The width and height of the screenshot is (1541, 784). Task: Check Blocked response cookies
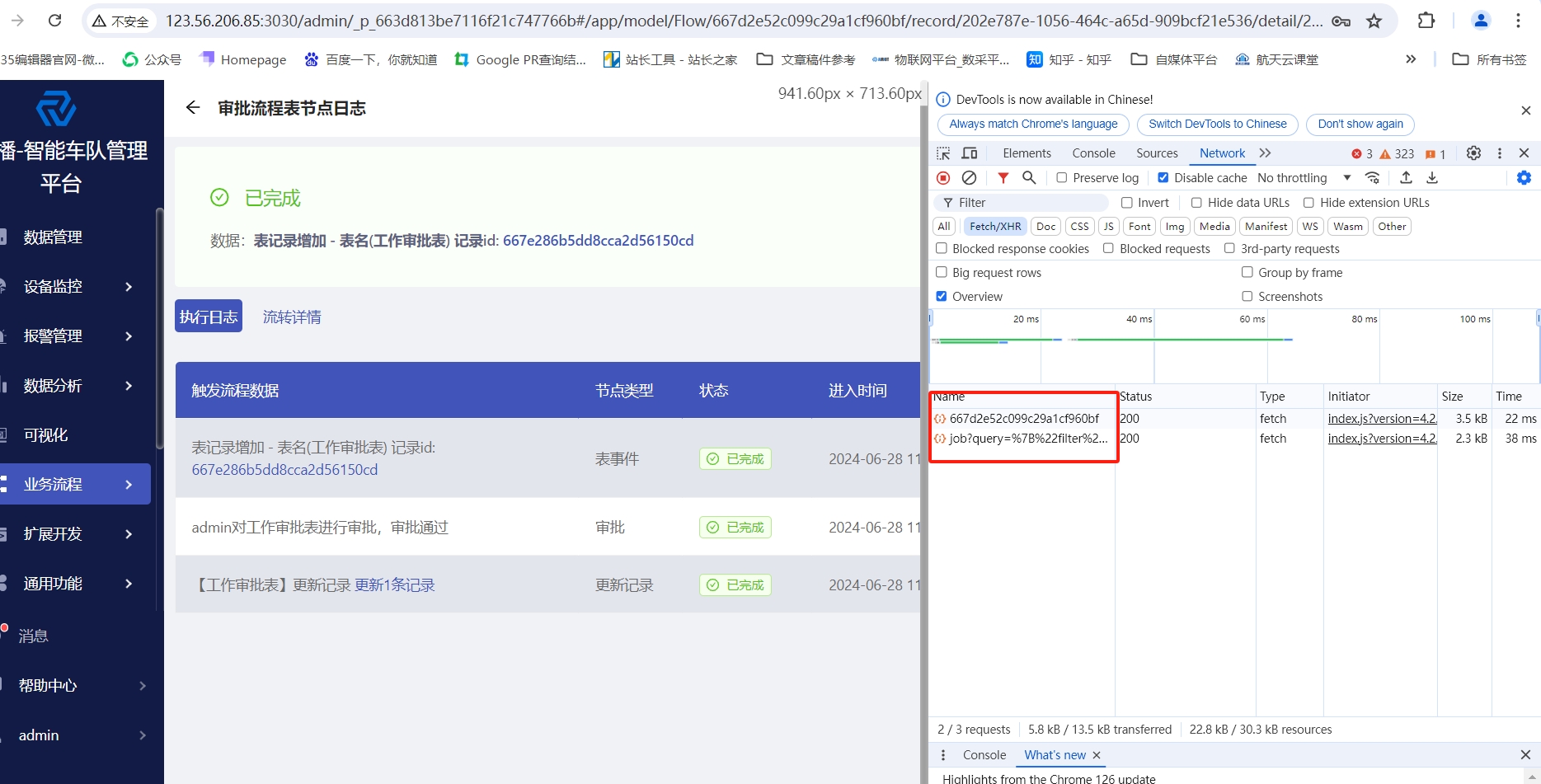(942, 248)
